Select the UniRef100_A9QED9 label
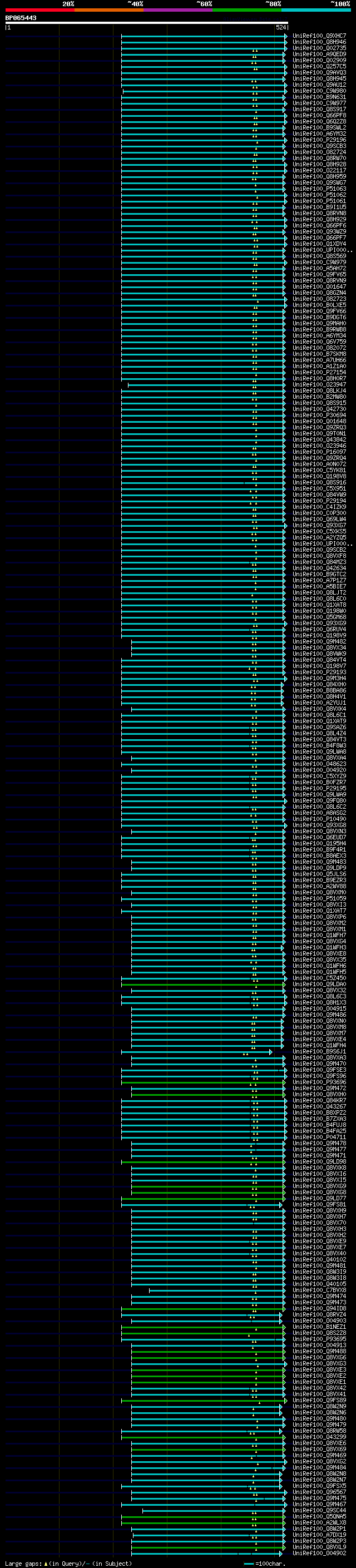This screenshot has width=356, height=1568. click(319, 54)
